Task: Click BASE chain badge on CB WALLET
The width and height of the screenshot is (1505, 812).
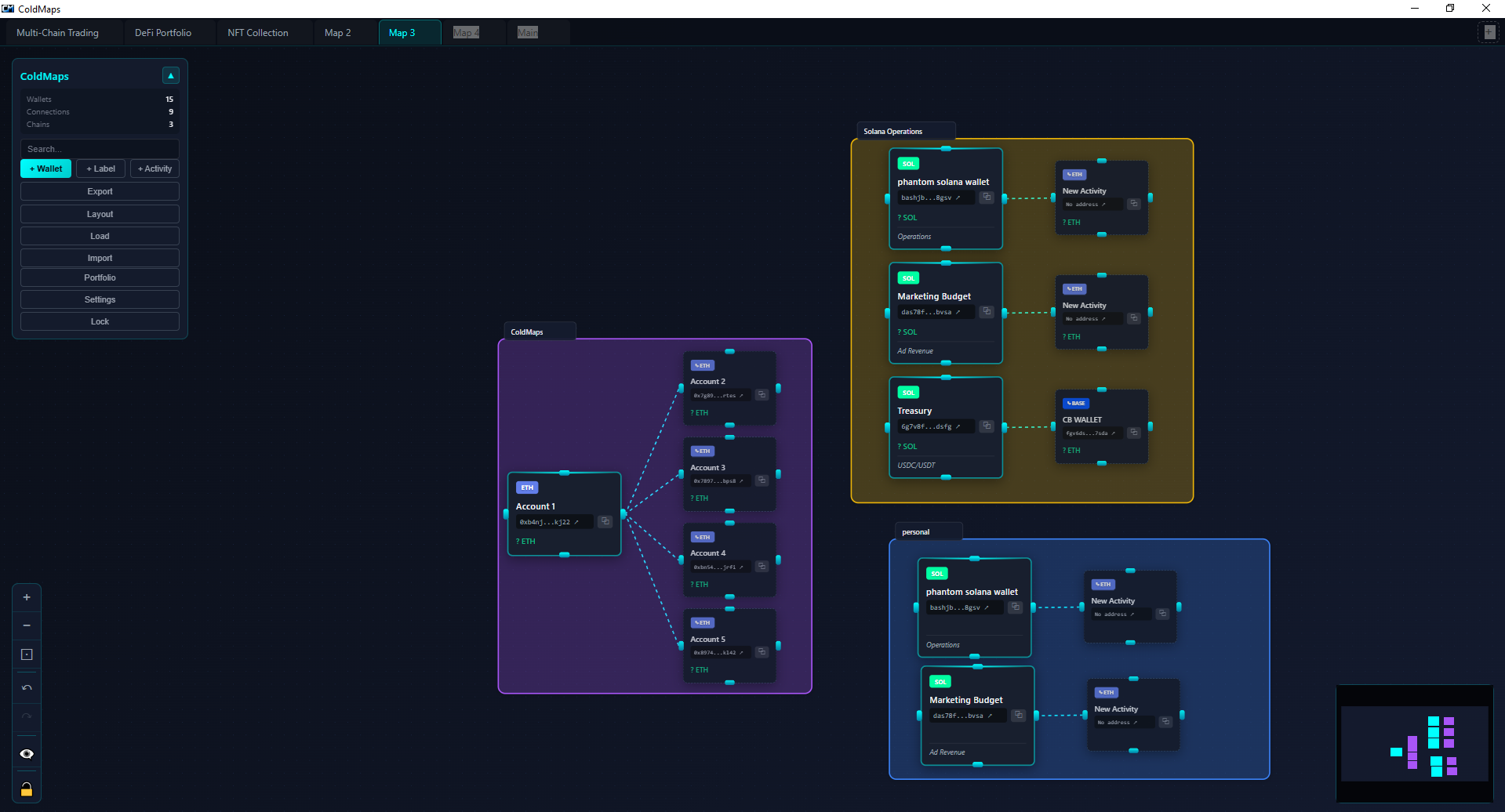Action: (1076, 403)
